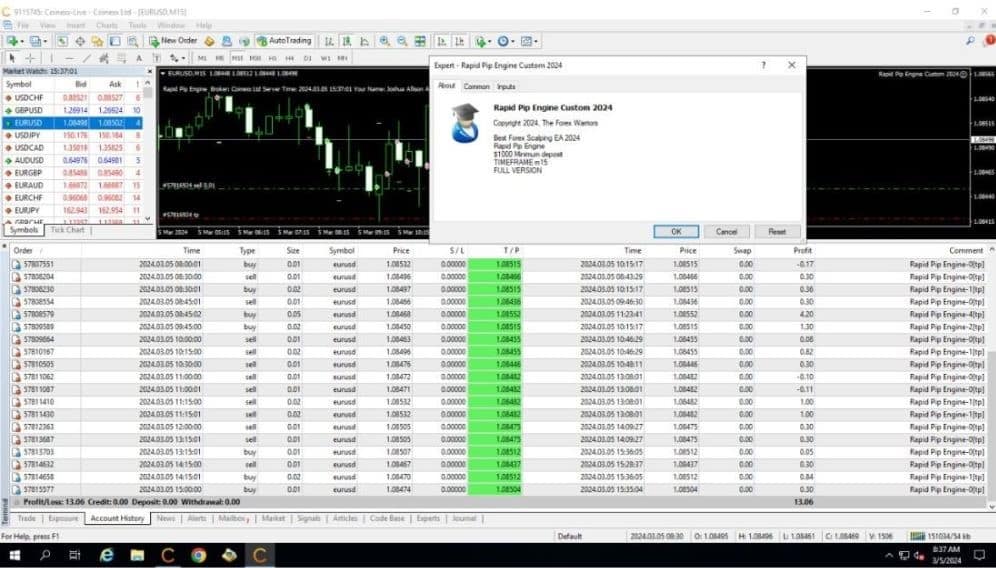996x568 pixels.
Task: Click OK in the Expert dialog
Action: (x=676, y=232)
